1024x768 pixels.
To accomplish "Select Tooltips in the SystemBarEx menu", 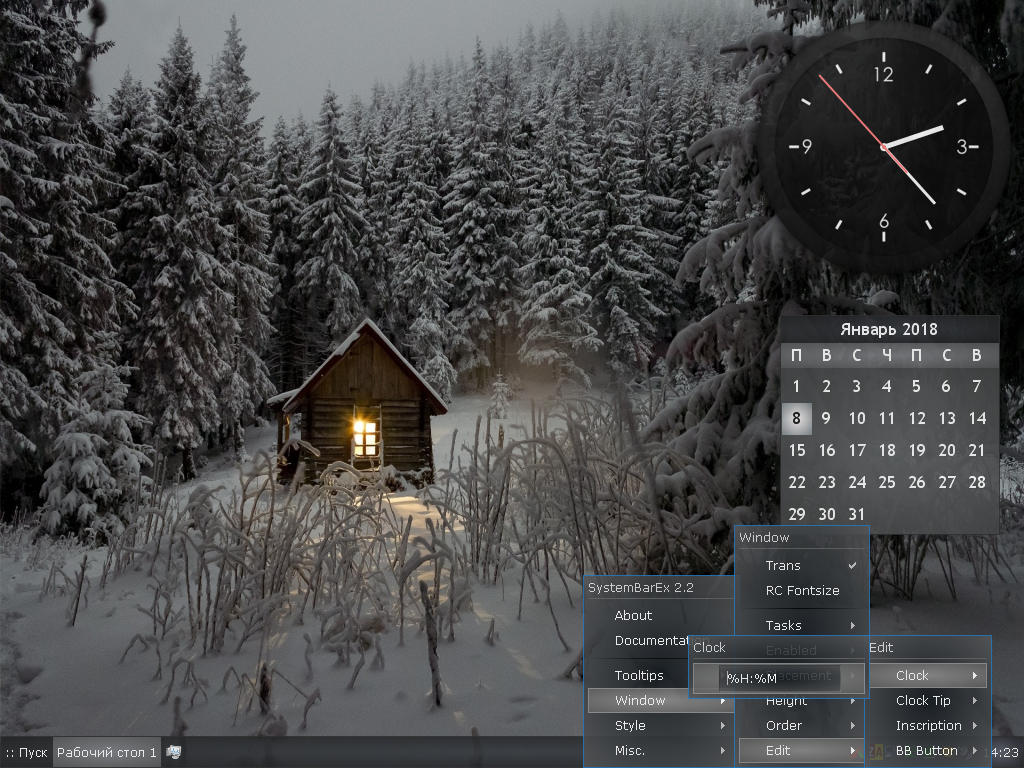I will [x=639, y=675].
